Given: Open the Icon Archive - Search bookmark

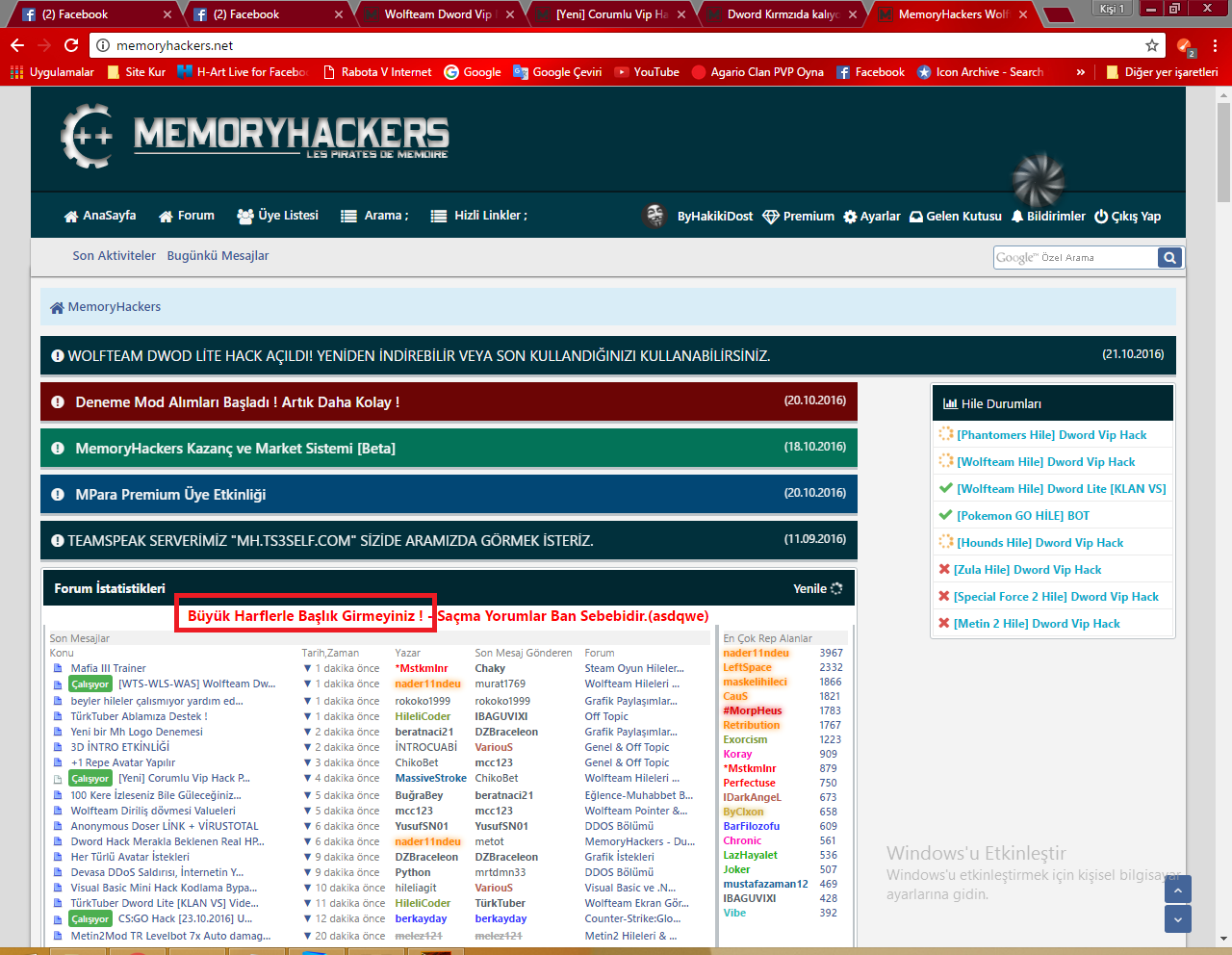Looking at the screenshot, I should [x=980, y=72].
